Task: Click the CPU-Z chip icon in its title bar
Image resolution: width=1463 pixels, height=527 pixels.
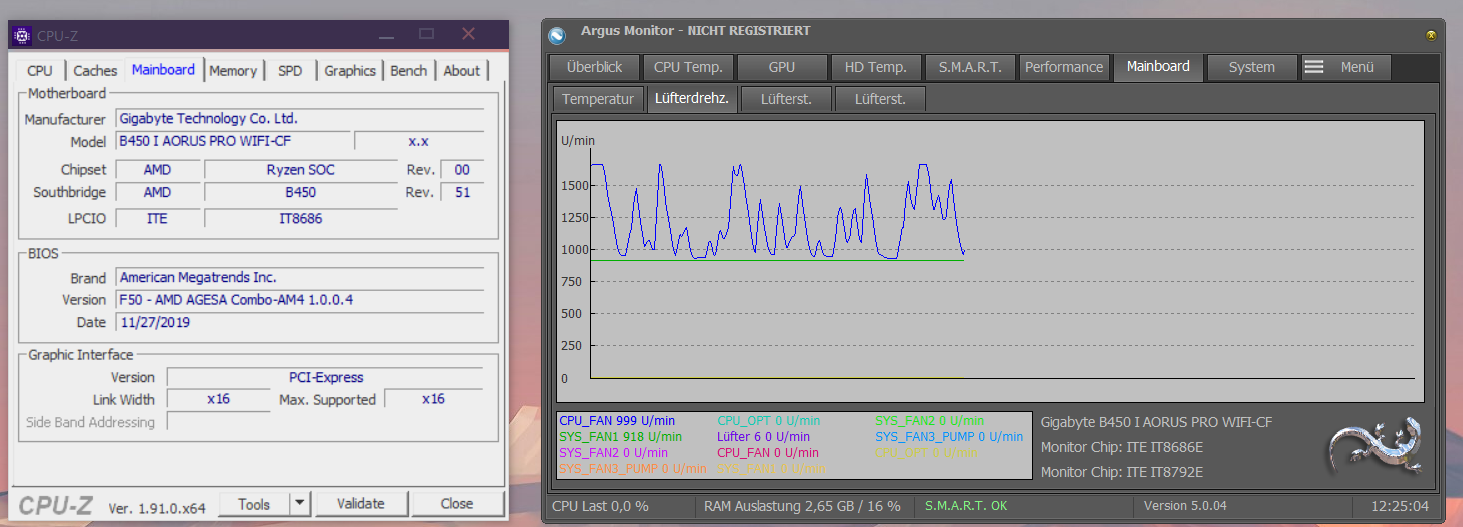Action: pyautogui.click(x=22, y=36)
